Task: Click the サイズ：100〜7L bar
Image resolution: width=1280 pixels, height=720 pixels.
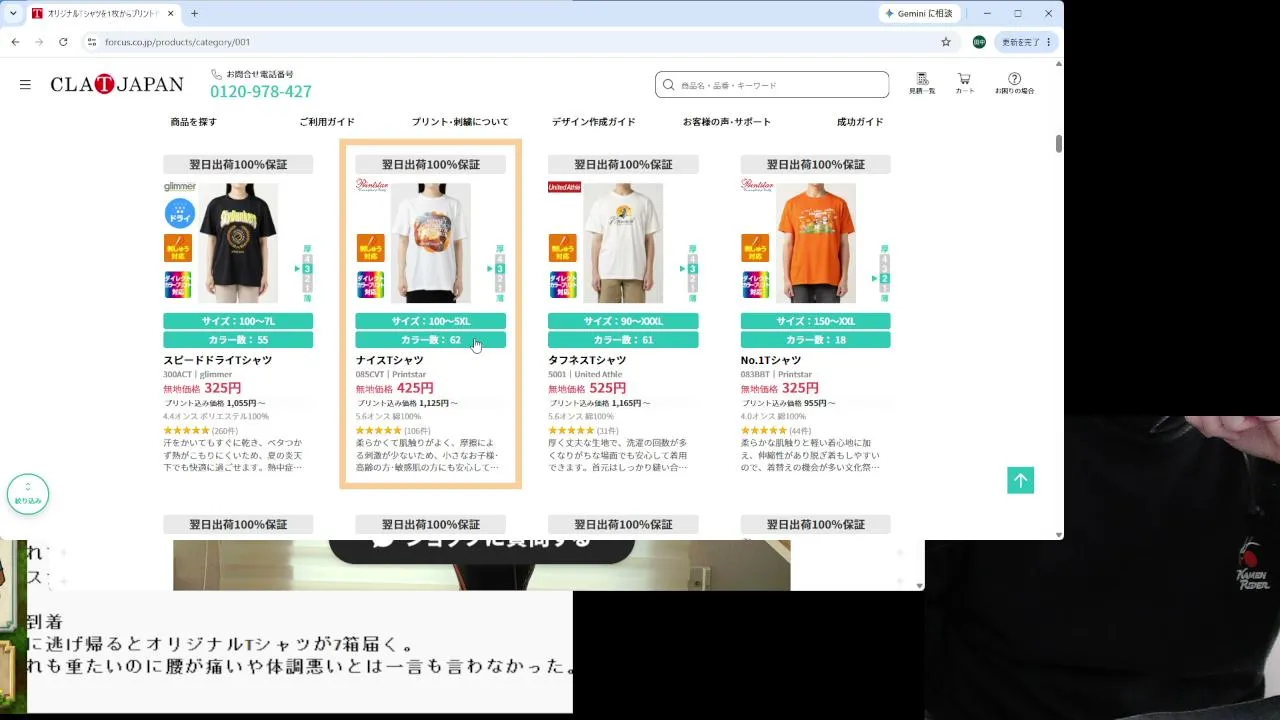Action: click(x=238, y=321)
